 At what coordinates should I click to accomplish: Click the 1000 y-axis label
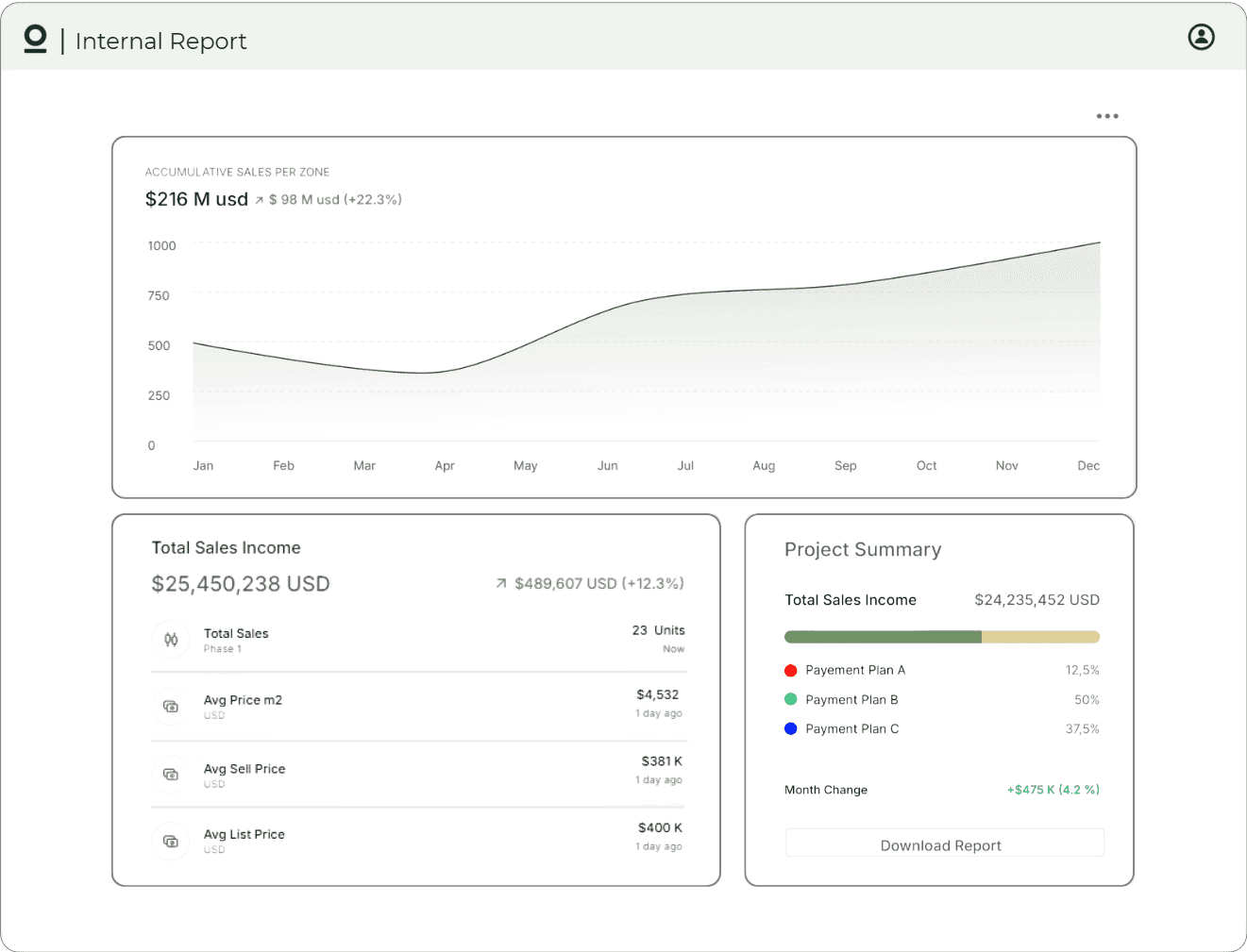tap(161, 246)
